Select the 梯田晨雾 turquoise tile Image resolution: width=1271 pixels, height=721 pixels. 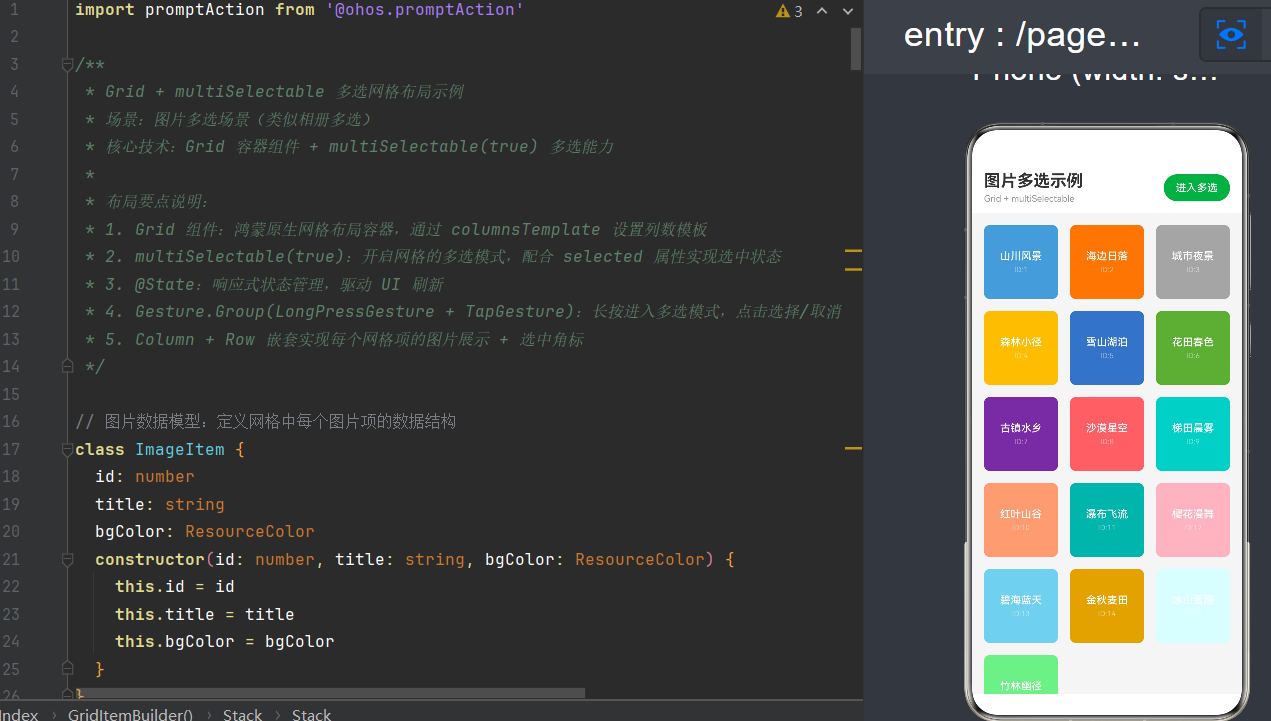1193,434
